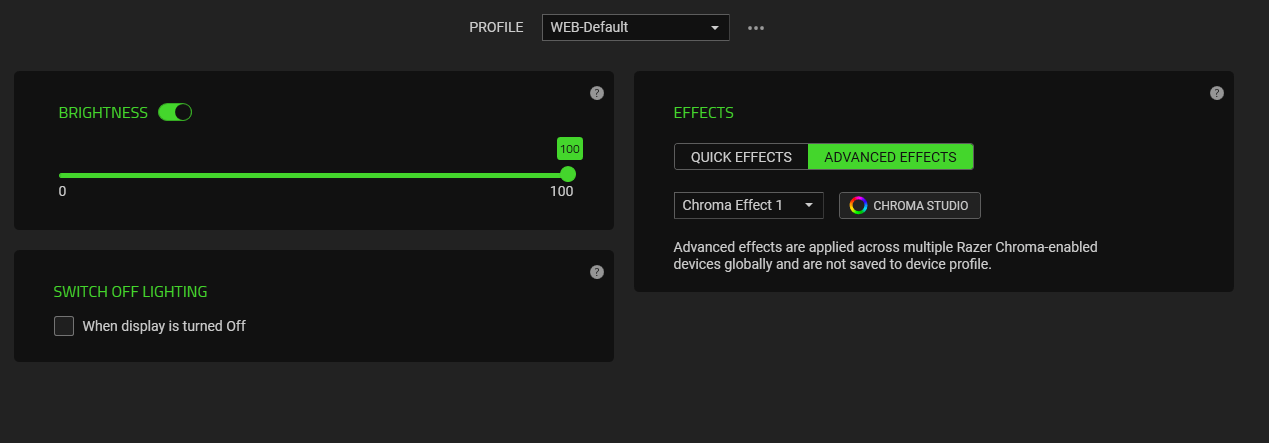Expand the Chroma Effect 1 dropdown arrow
The image size is (1269, 443).
pyautogui.click(x=809, y=206)
